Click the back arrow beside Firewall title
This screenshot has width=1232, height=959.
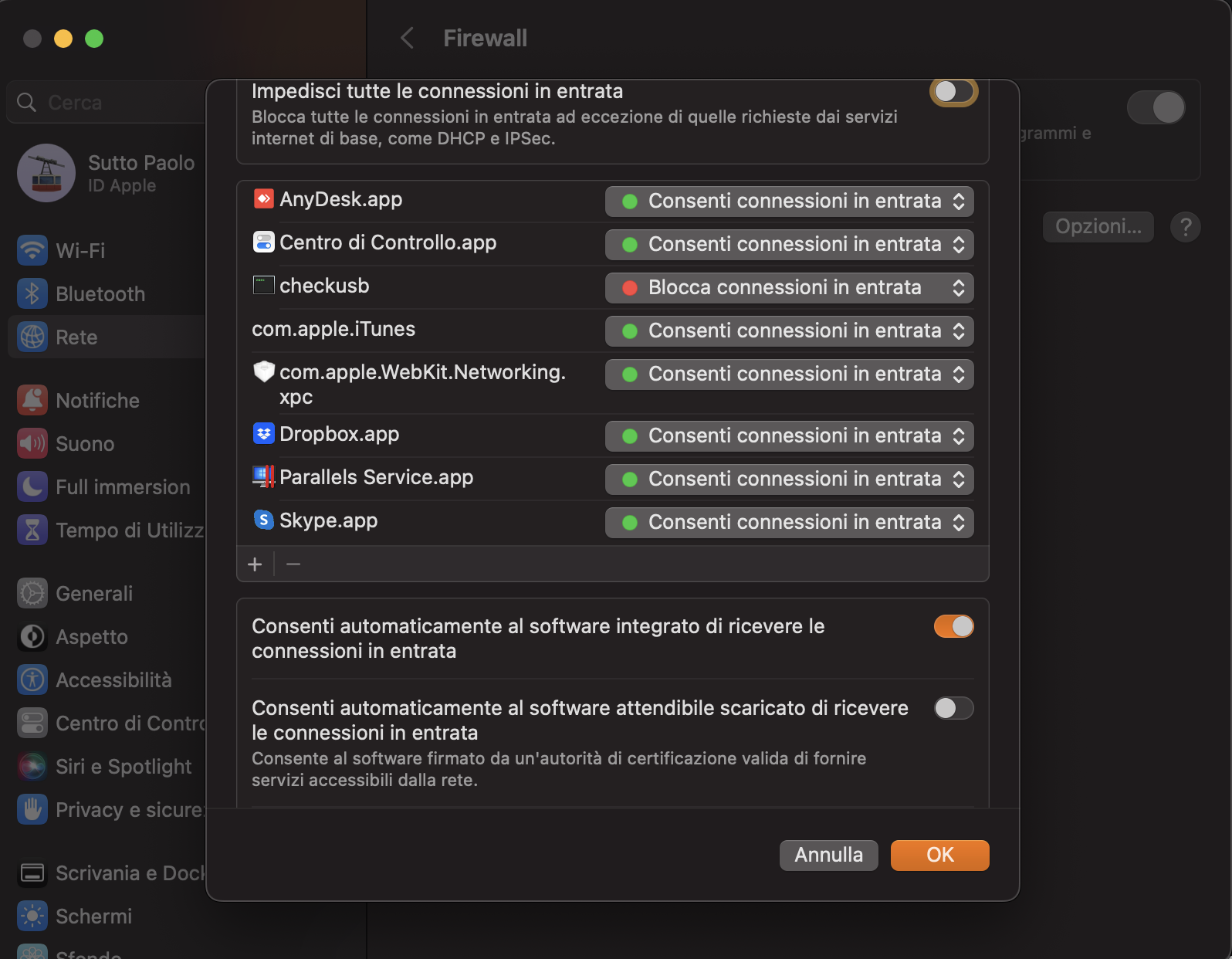point(408,38)
